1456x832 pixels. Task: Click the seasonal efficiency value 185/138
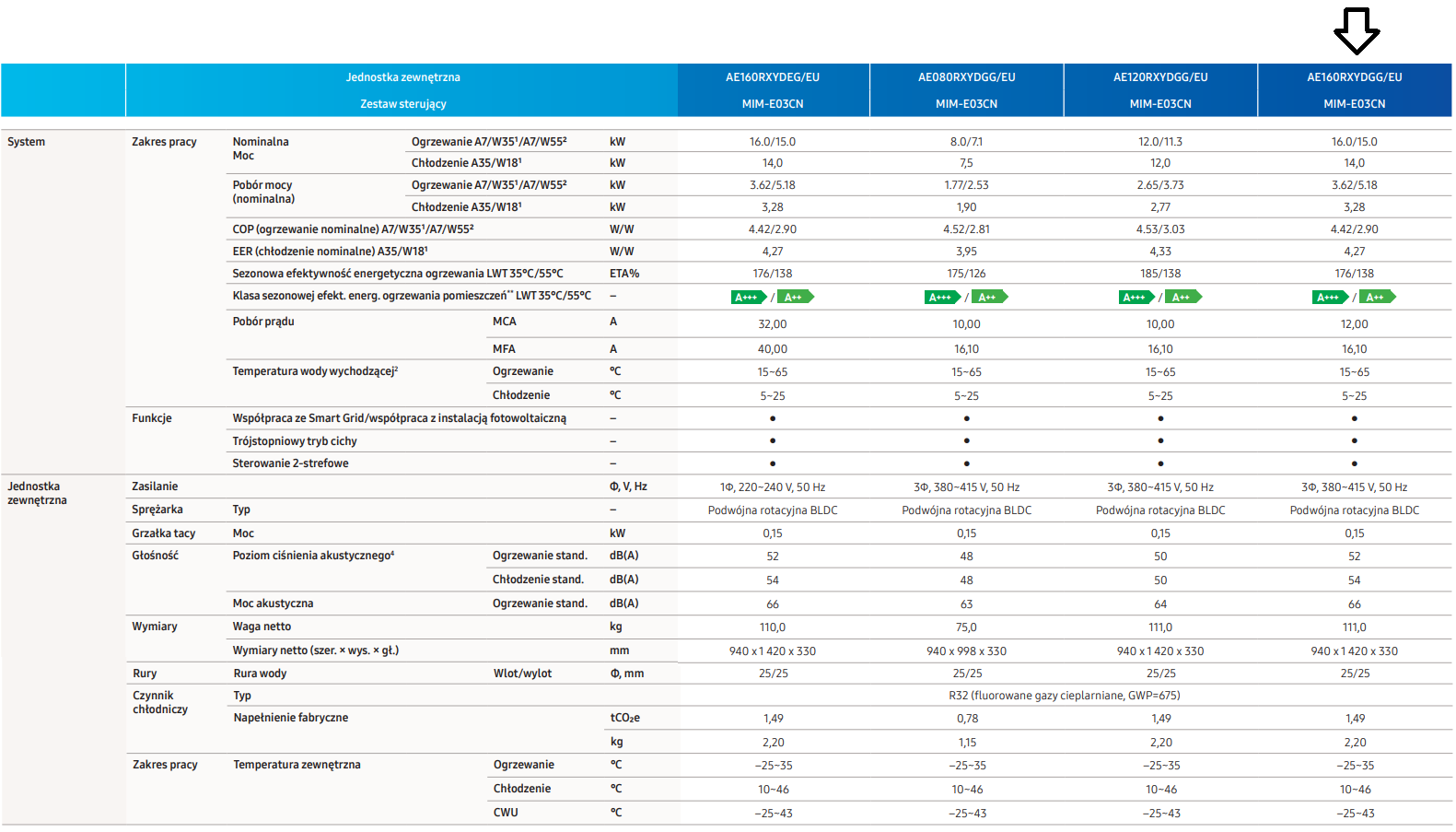pyautogui.click(x=1160, y=274)
